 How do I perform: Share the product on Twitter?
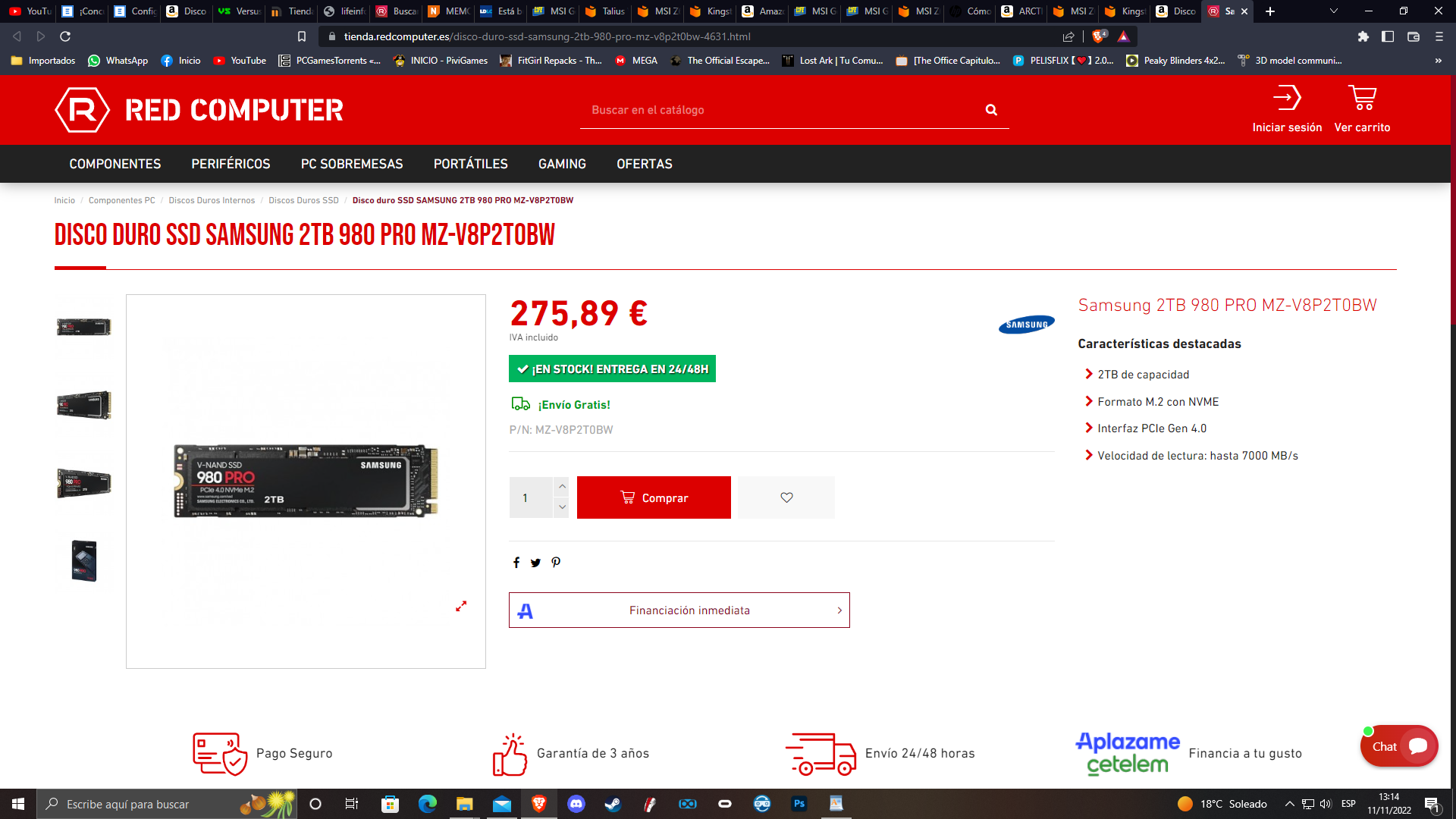coord(535,563)
